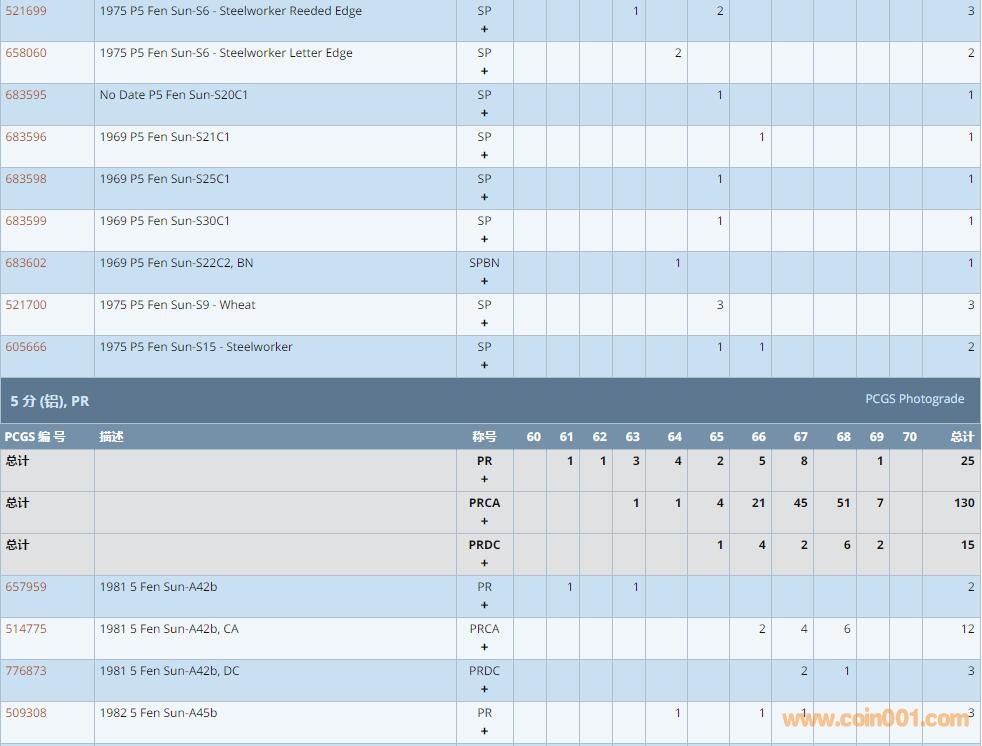Click PCGS number 657959 link

(x=26, y=587)
